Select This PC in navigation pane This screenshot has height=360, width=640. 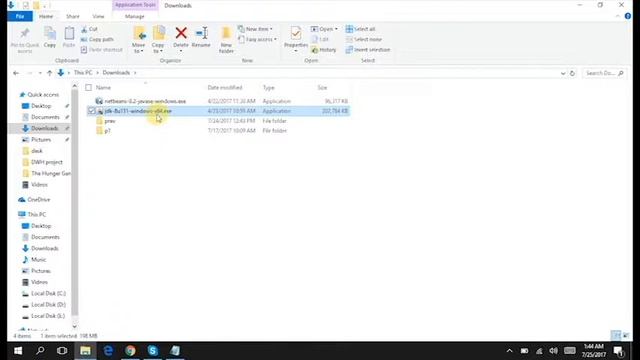(x=37, y=214)
